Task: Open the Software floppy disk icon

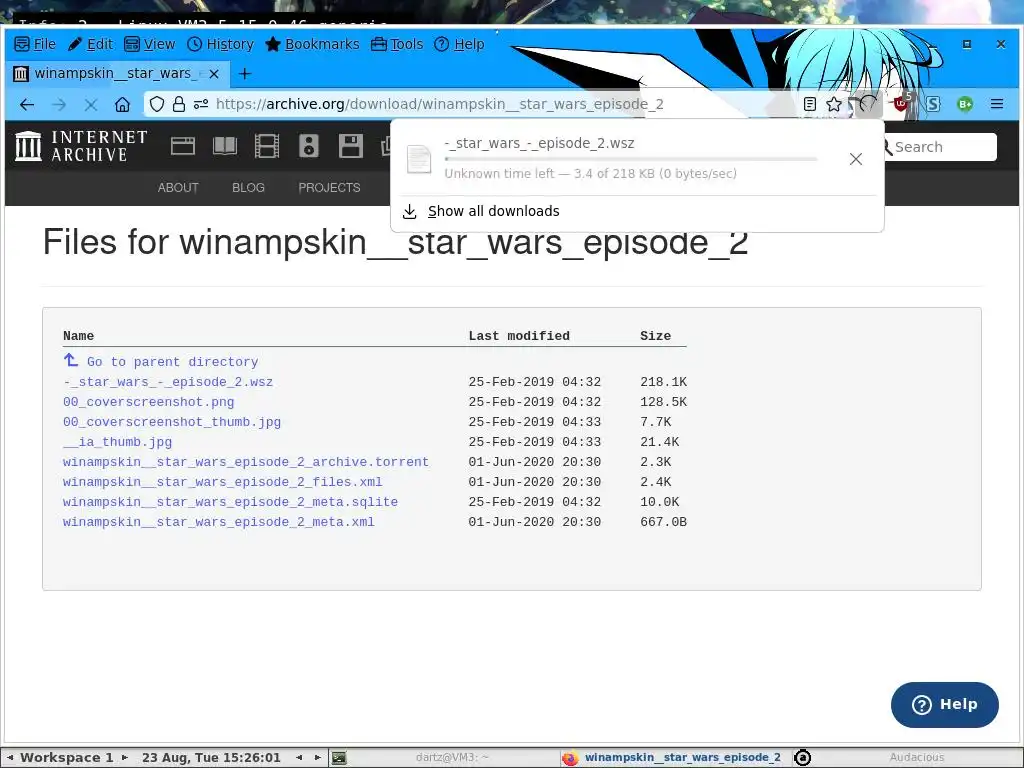Action: tap(351, 146)
